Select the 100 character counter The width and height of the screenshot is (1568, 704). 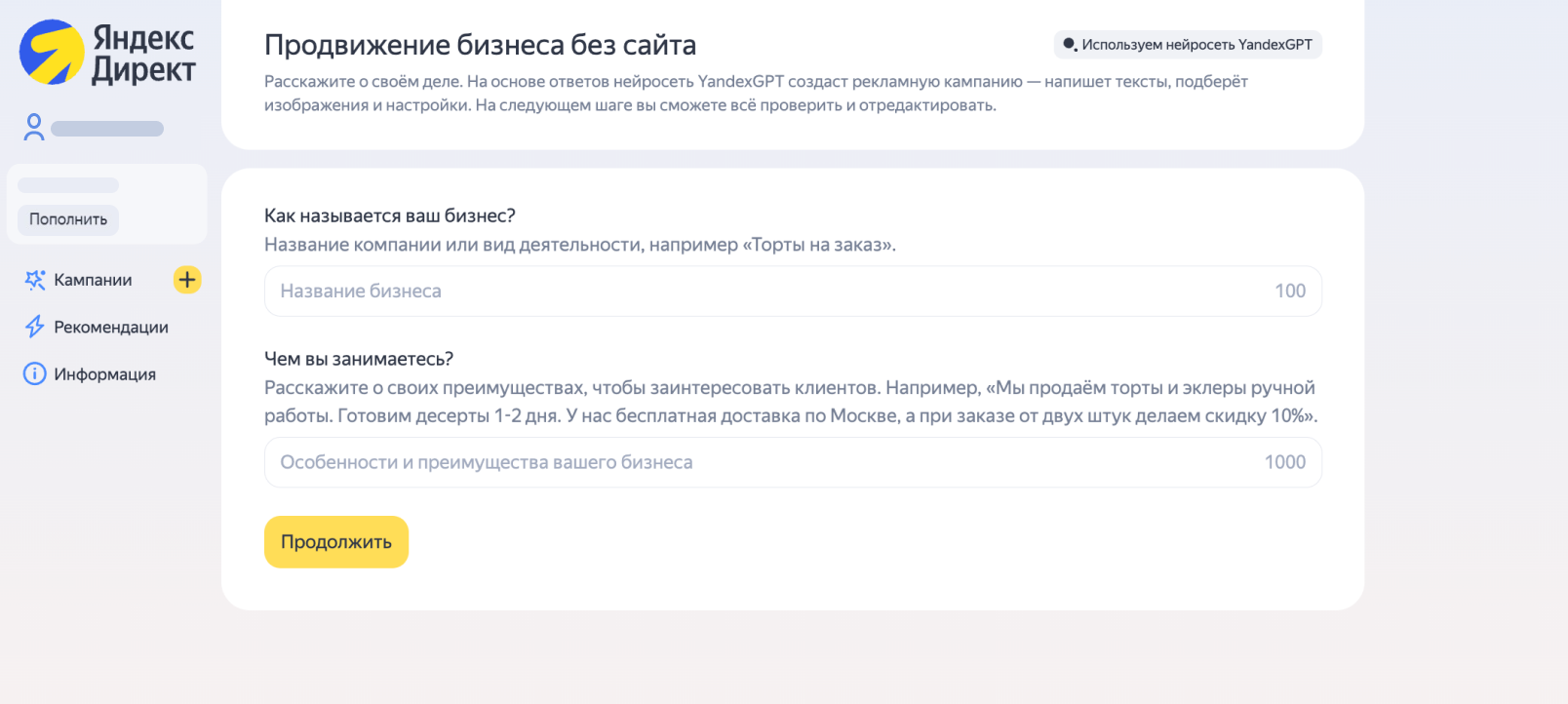point(1290,291)
